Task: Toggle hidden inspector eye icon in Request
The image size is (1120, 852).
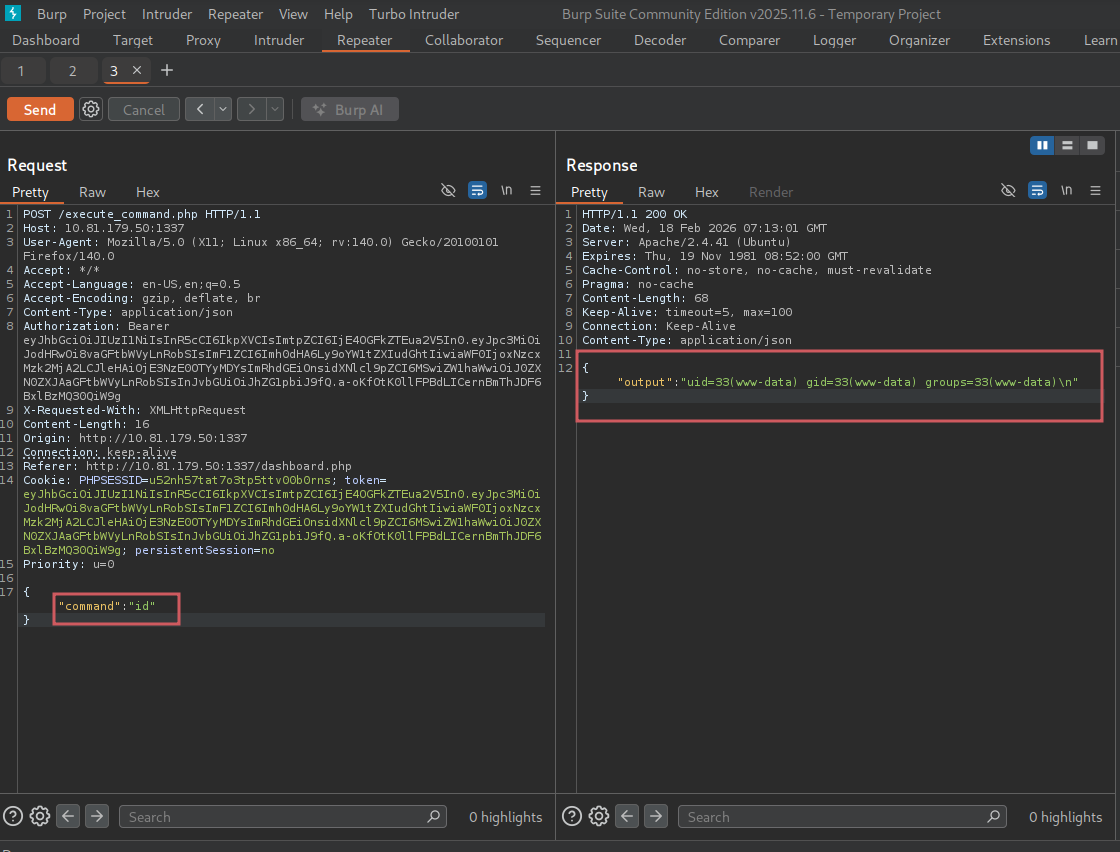Action: pyautogui.click(x=448, y=190)
